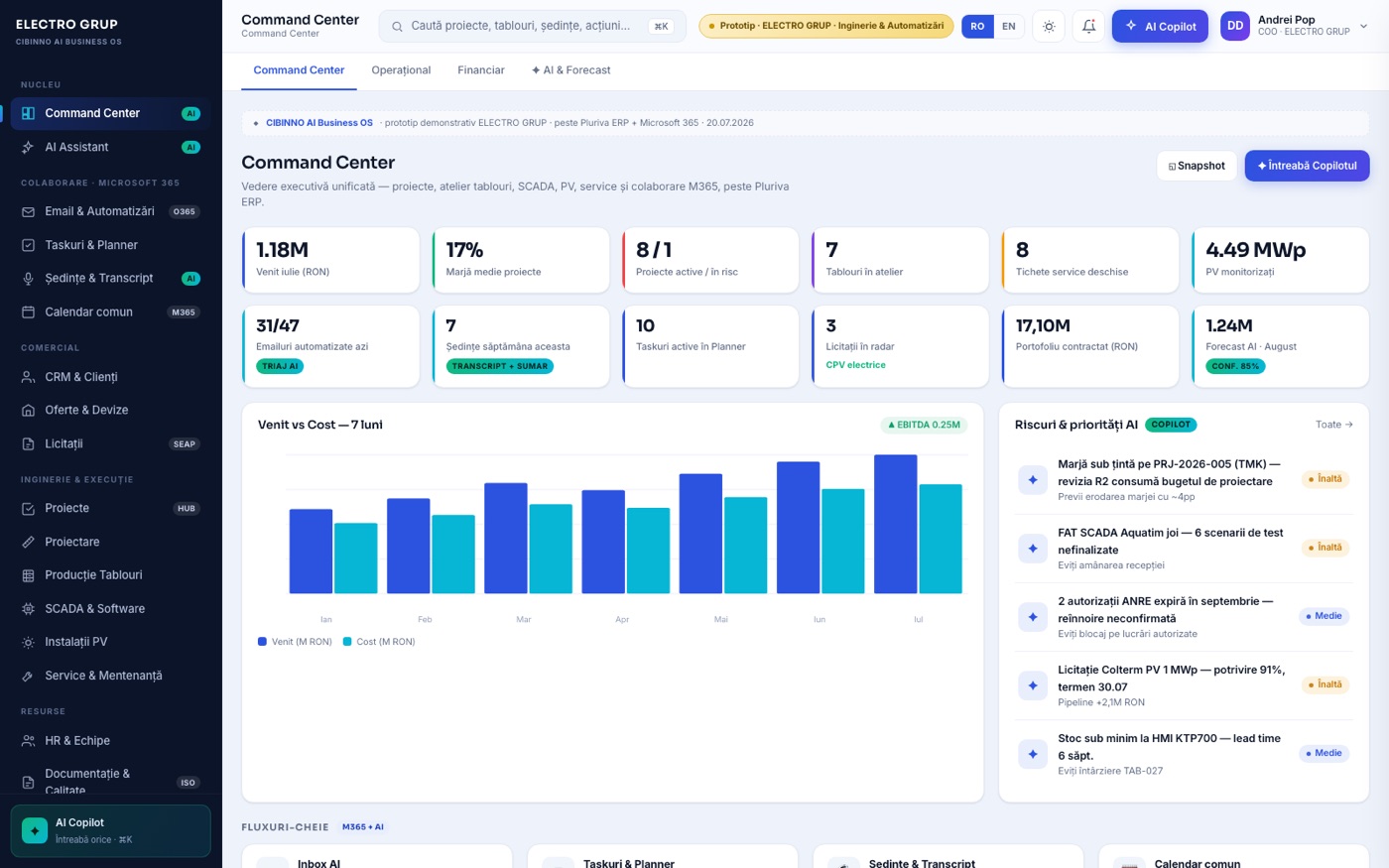Open Calendar comun calendar icon
Image resolution: width=1389 pixels, height=868 pixels.
point(28,311)
